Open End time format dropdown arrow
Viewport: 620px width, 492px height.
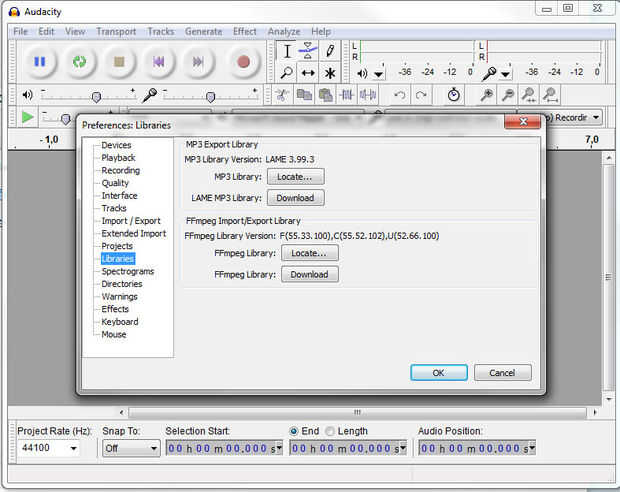[x=403, y=448]
